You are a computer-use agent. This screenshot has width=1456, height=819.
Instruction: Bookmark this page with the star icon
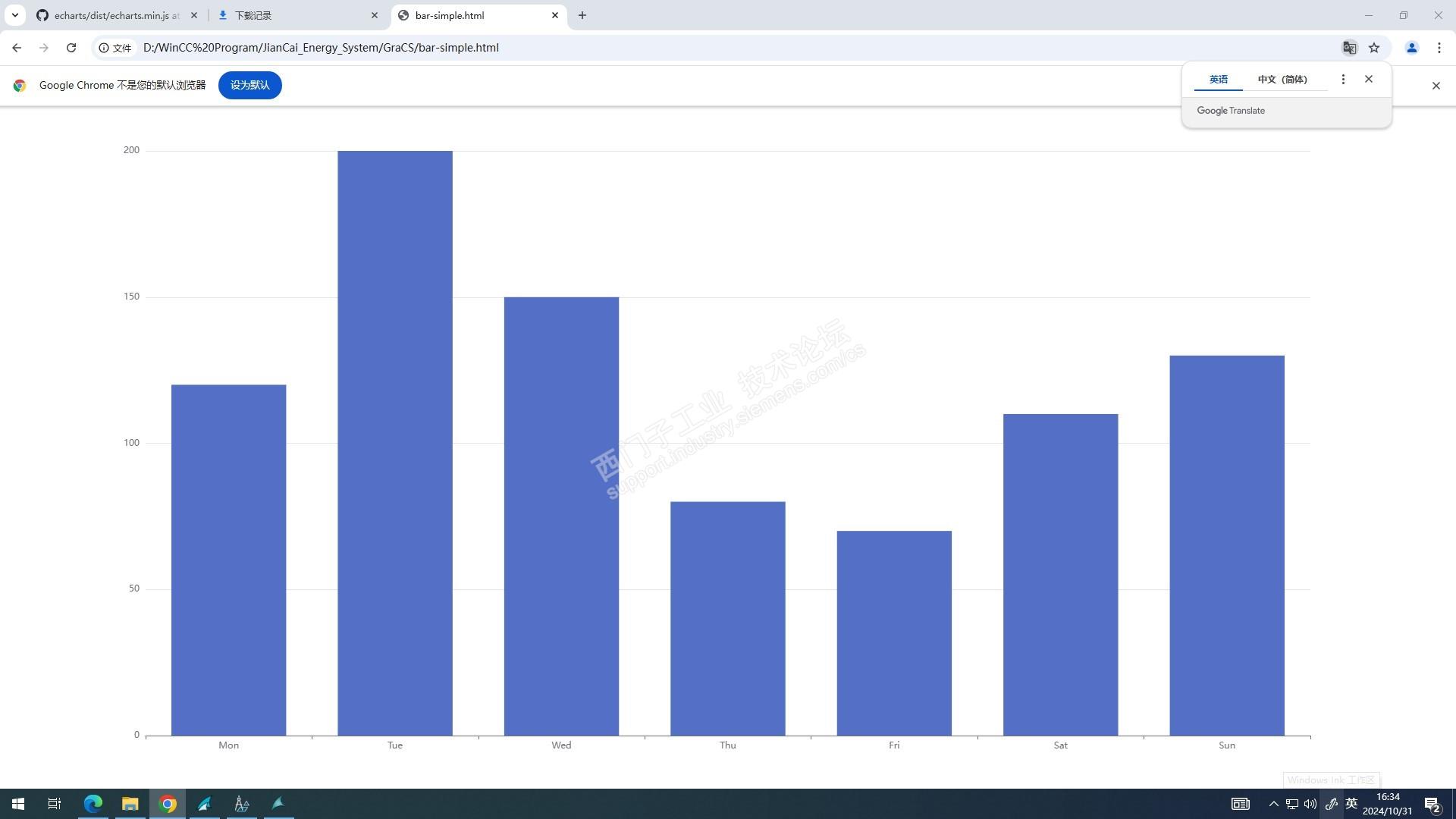tap(1374, 48)
